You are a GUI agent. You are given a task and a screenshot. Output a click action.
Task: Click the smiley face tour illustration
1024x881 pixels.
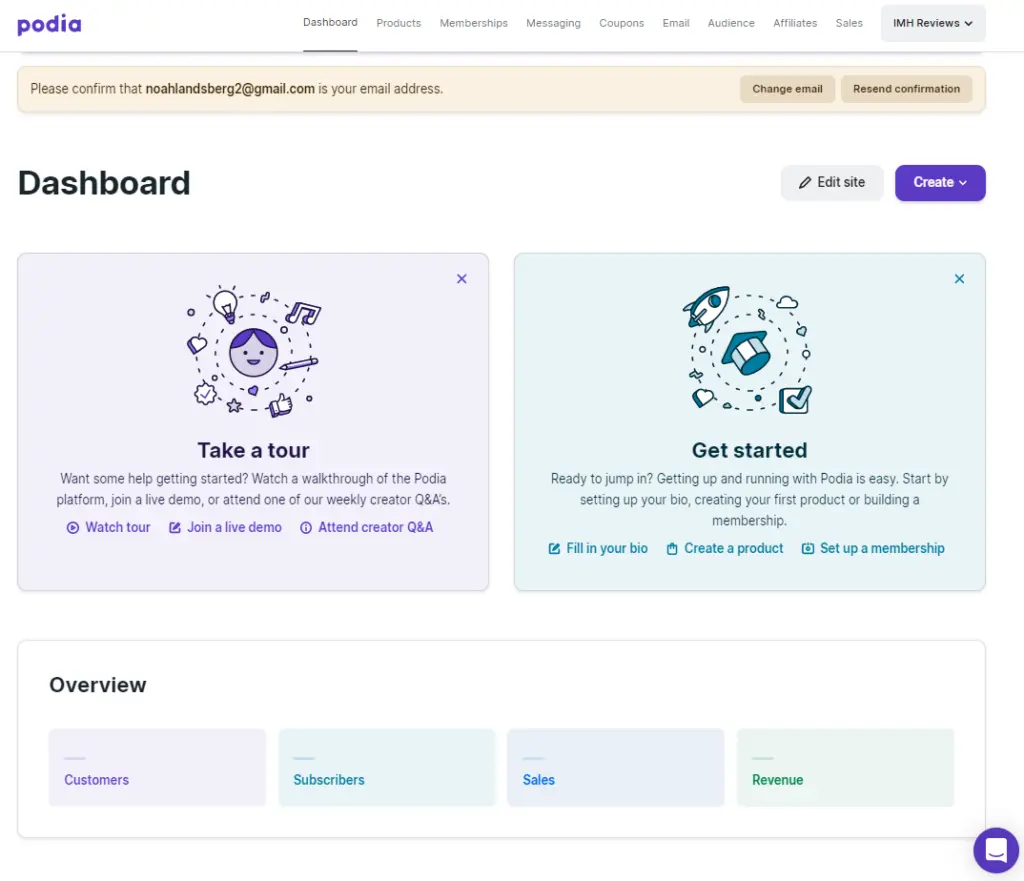pos(253,351)
